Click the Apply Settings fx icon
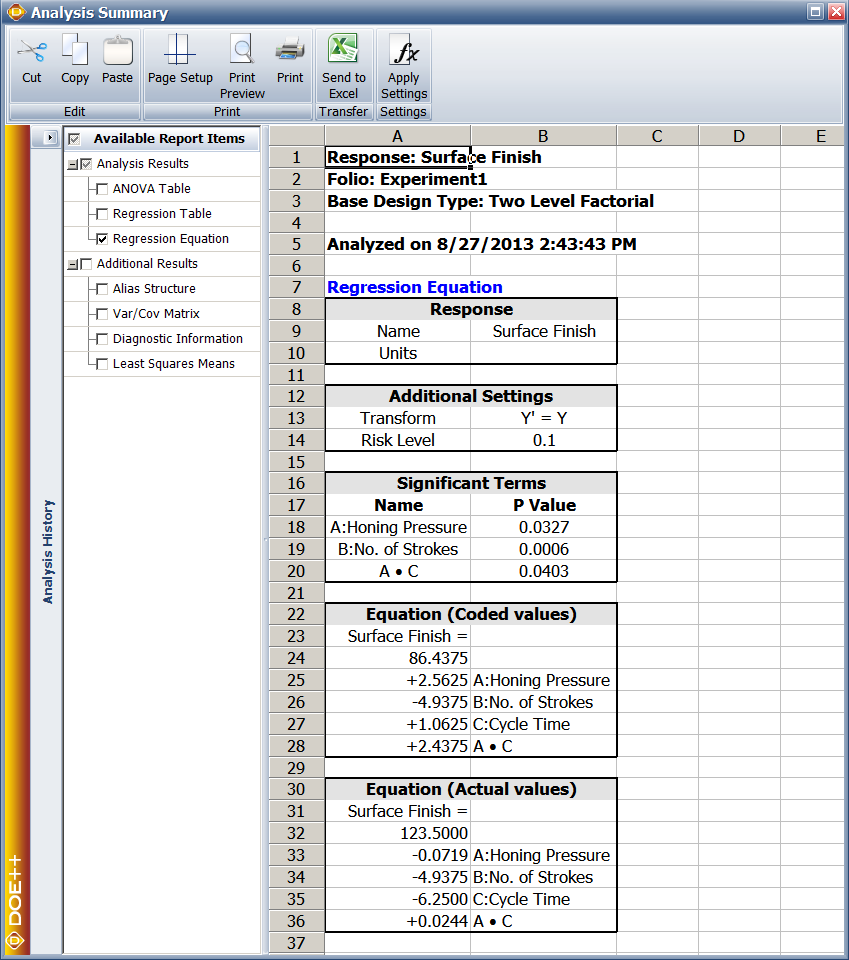The height and width of the screenshot is (960, 849). point(405,50)
